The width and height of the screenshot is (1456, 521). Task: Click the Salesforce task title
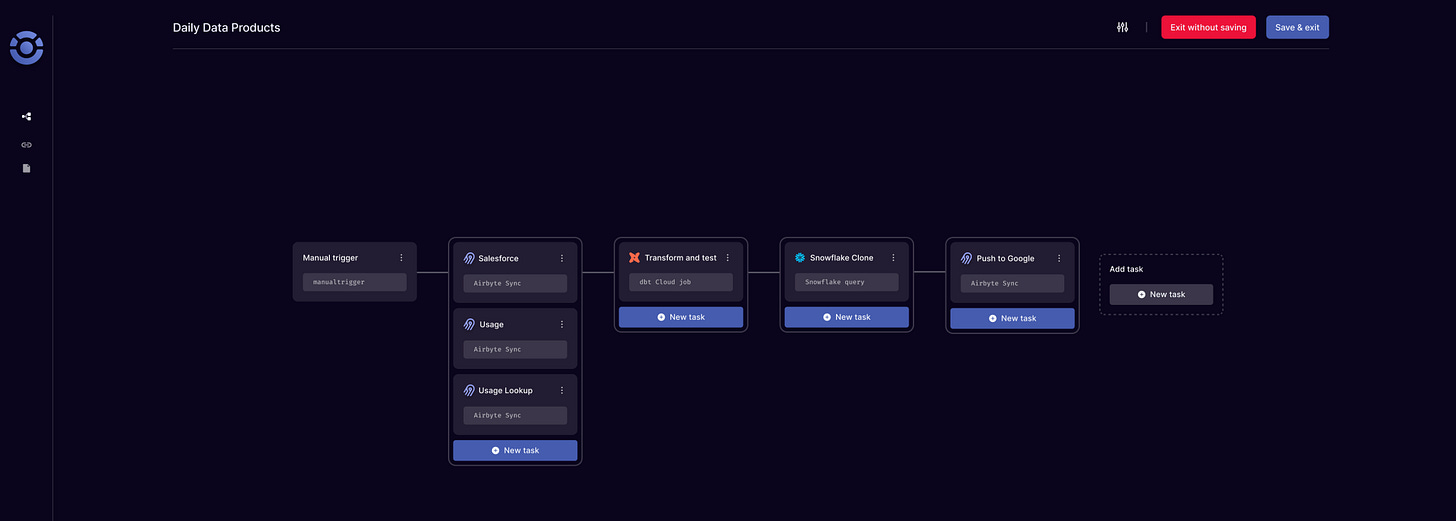(x=499, y=258)
